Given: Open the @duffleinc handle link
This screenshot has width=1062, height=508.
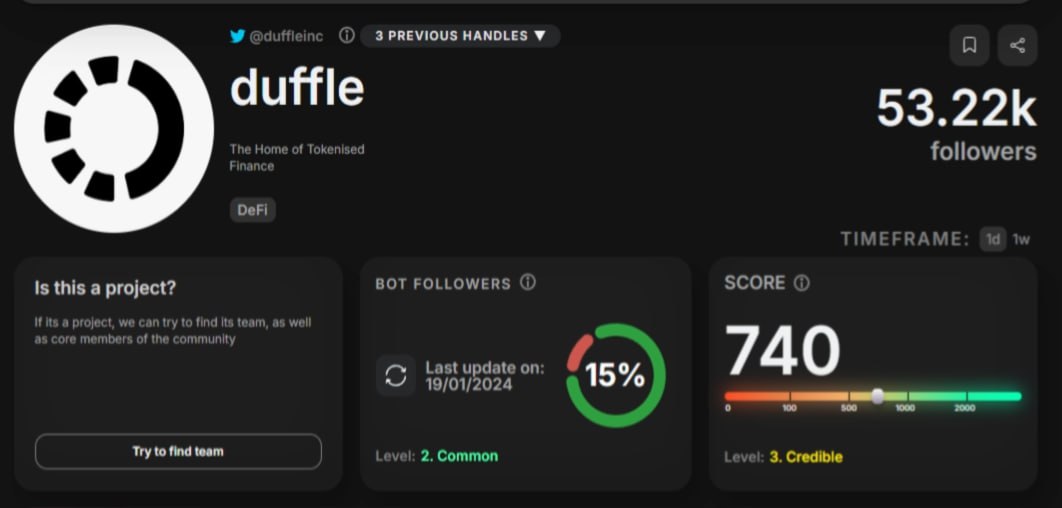Looking at the screenshot, I should click(x=286, y=36).
